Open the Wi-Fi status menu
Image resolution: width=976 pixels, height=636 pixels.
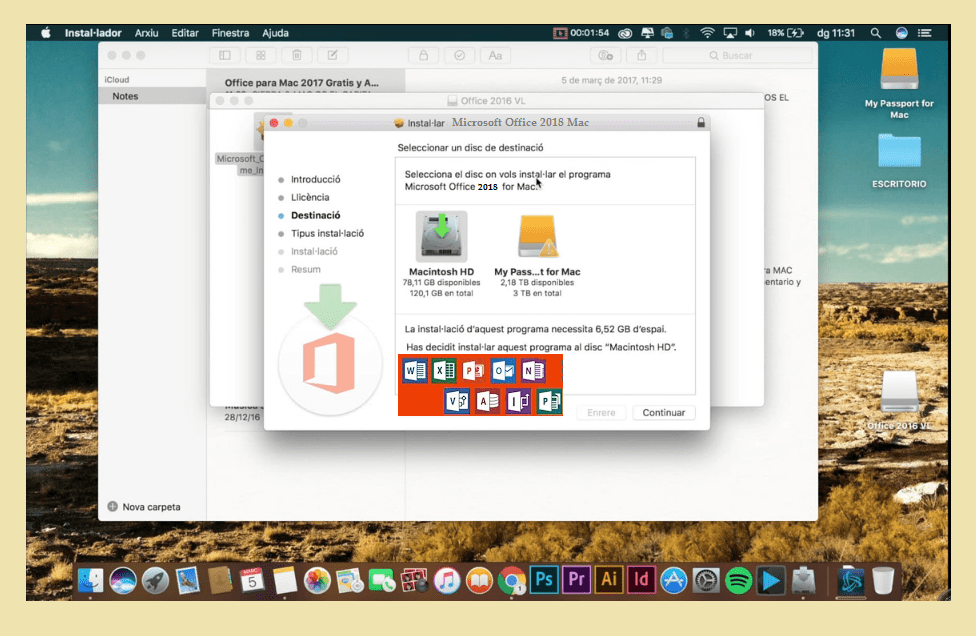pyautogui.click(x=708, y=33)
